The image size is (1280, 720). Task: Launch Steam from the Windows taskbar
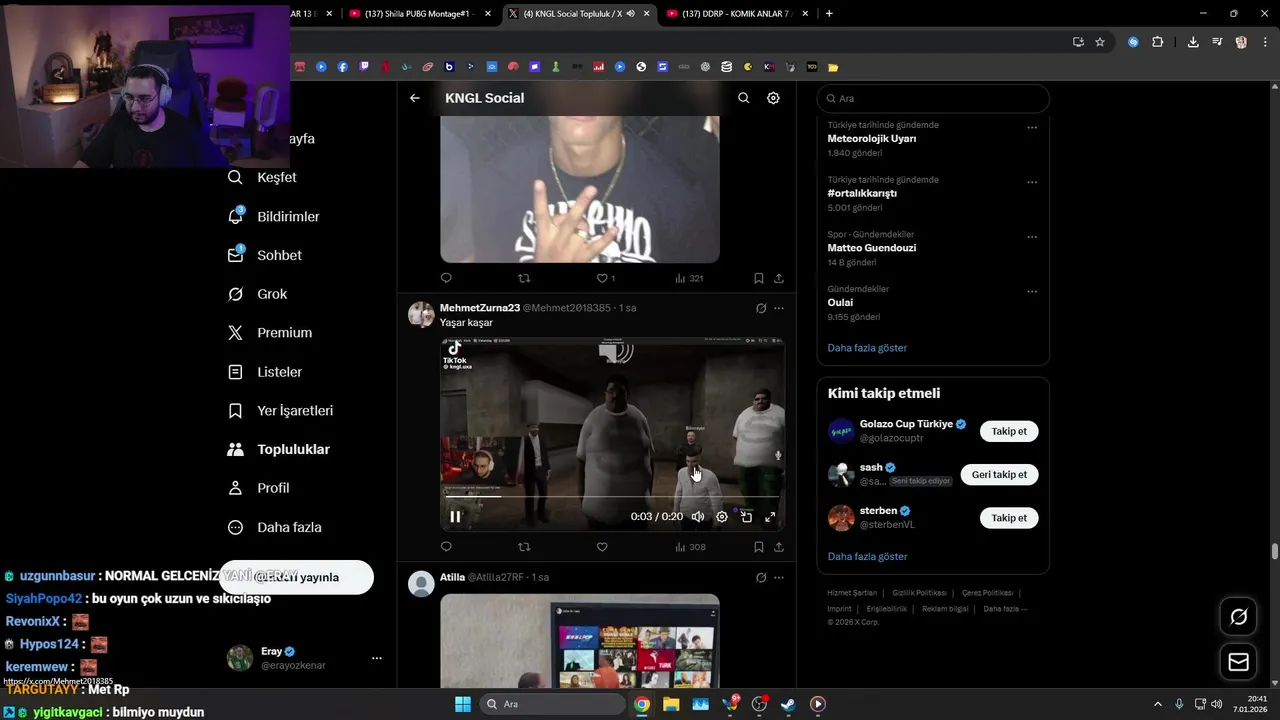pos(788,704)
